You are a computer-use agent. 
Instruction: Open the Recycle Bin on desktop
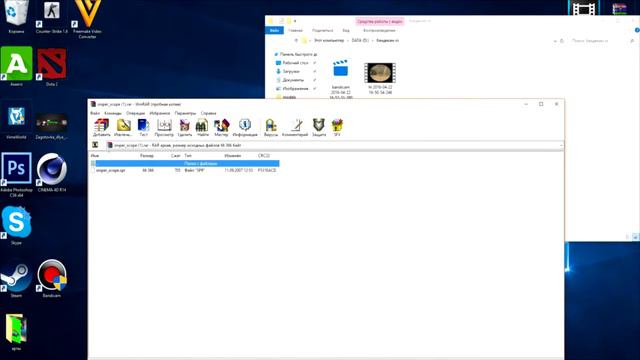click(16, 16)
